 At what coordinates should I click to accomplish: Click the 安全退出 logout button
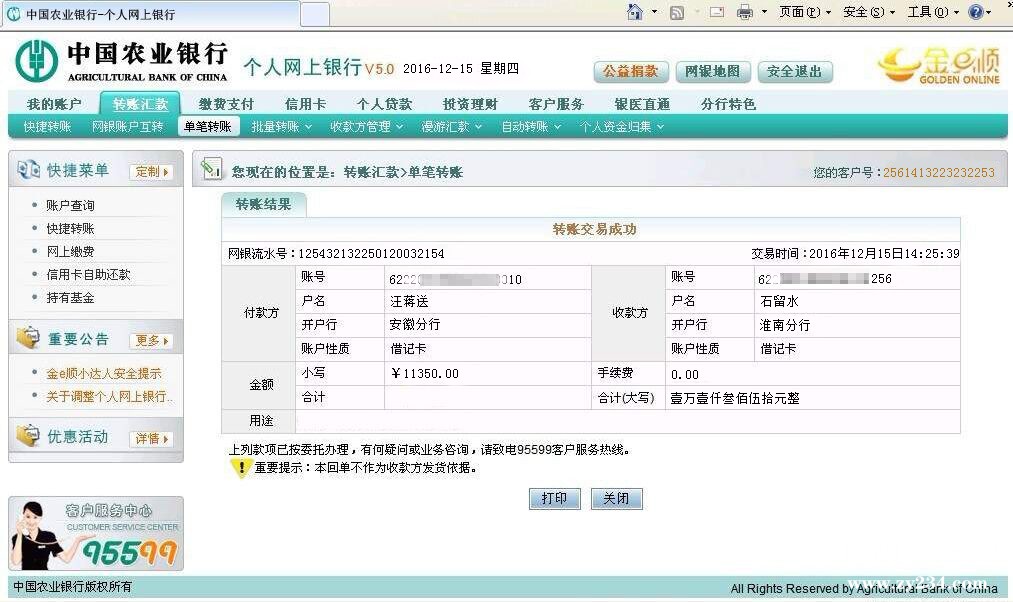coord(795,71)
